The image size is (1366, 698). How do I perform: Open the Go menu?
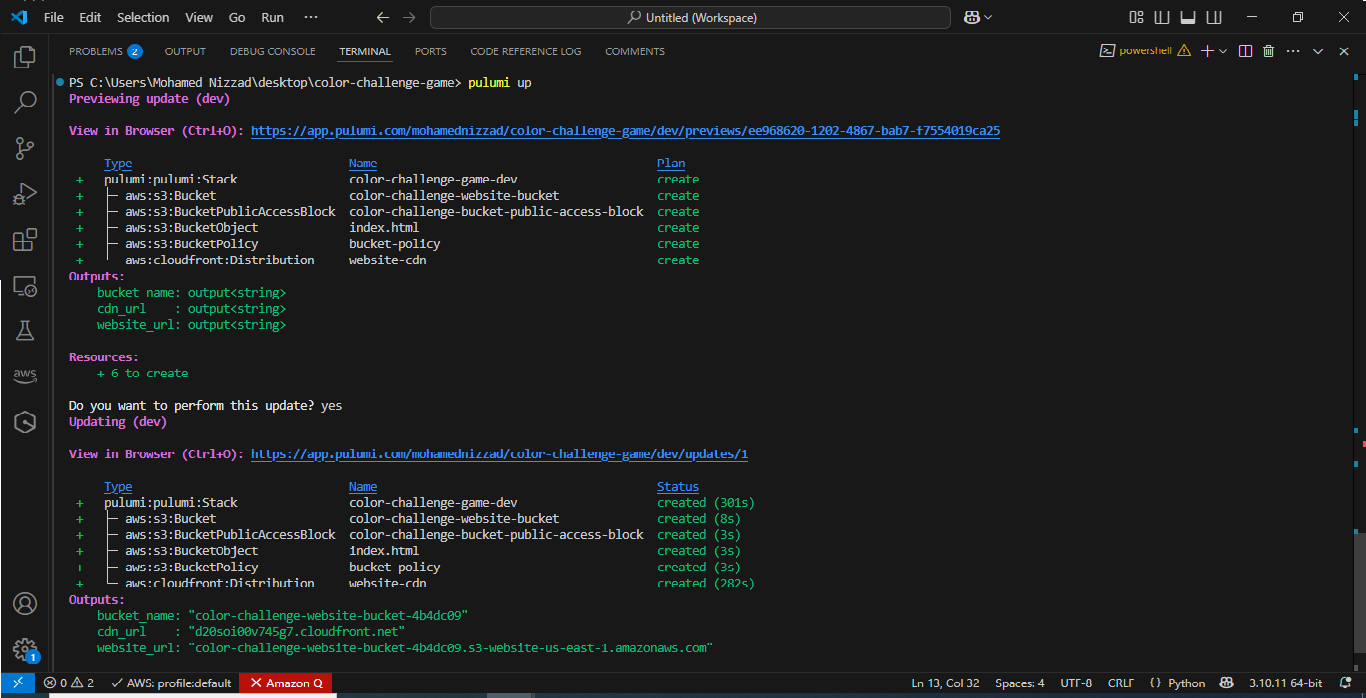coord(237,17)
